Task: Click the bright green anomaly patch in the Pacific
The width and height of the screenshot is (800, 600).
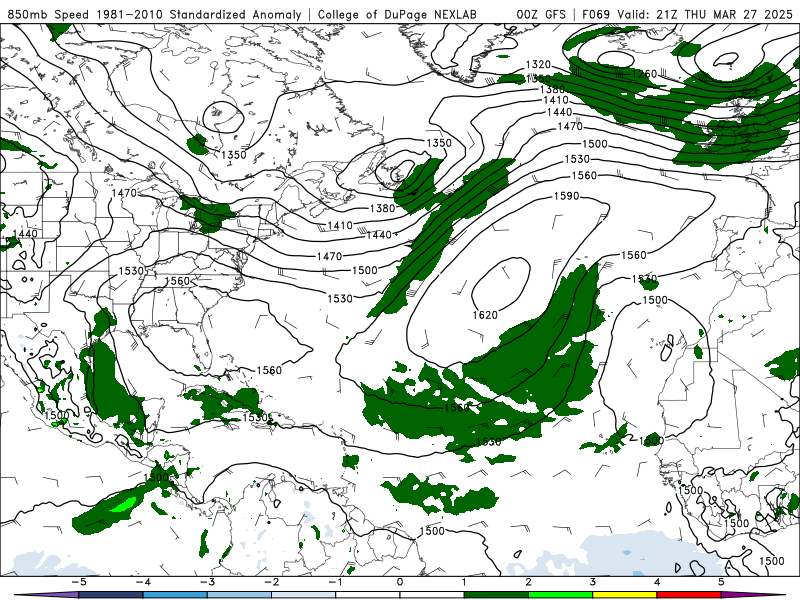Action: click(x=124, y=505)
